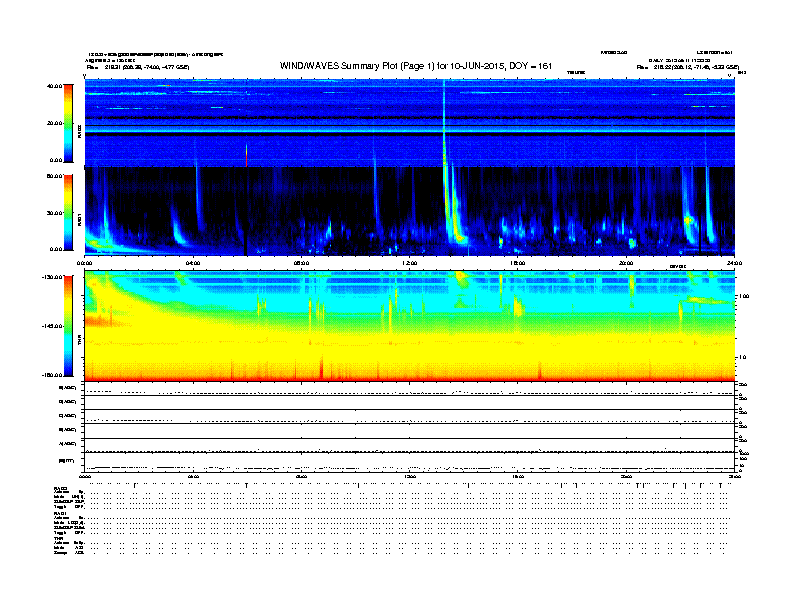Click the dark horizontal band across the RAD2 panel
This screenshot has width=792, height=612.
pos(410,134)
